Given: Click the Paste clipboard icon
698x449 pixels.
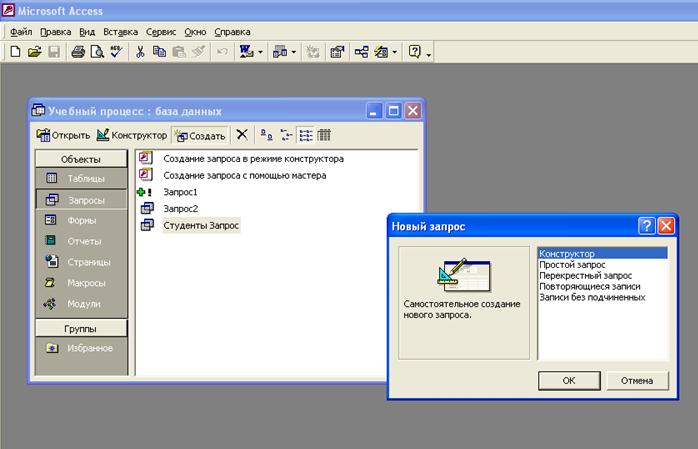Looking at the screenshot, I should tap(179, 52).
